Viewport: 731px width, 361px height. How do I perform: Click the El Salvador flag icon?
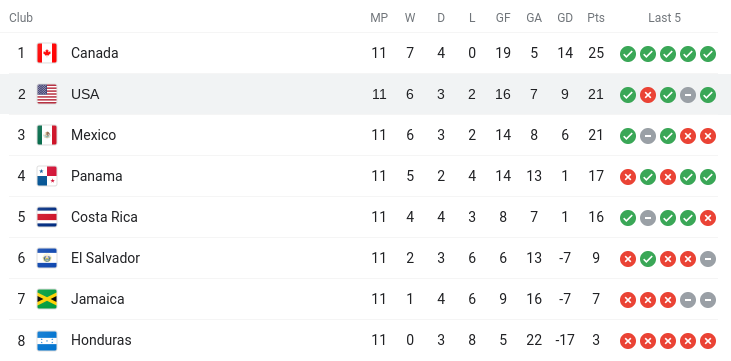click(x=47, y=258)
